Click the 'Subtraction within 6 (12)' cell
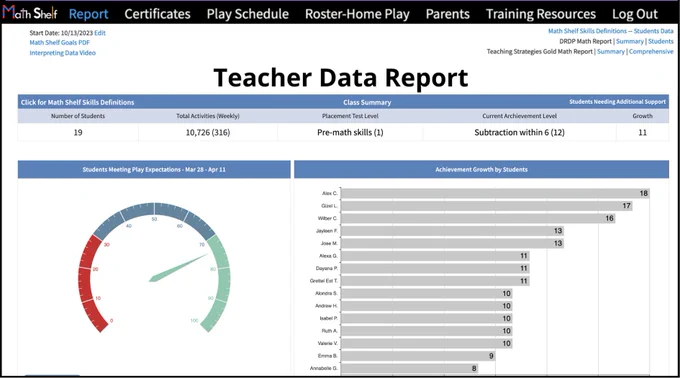The width and height of the screenshot is (680, 378). coord(520,133)
